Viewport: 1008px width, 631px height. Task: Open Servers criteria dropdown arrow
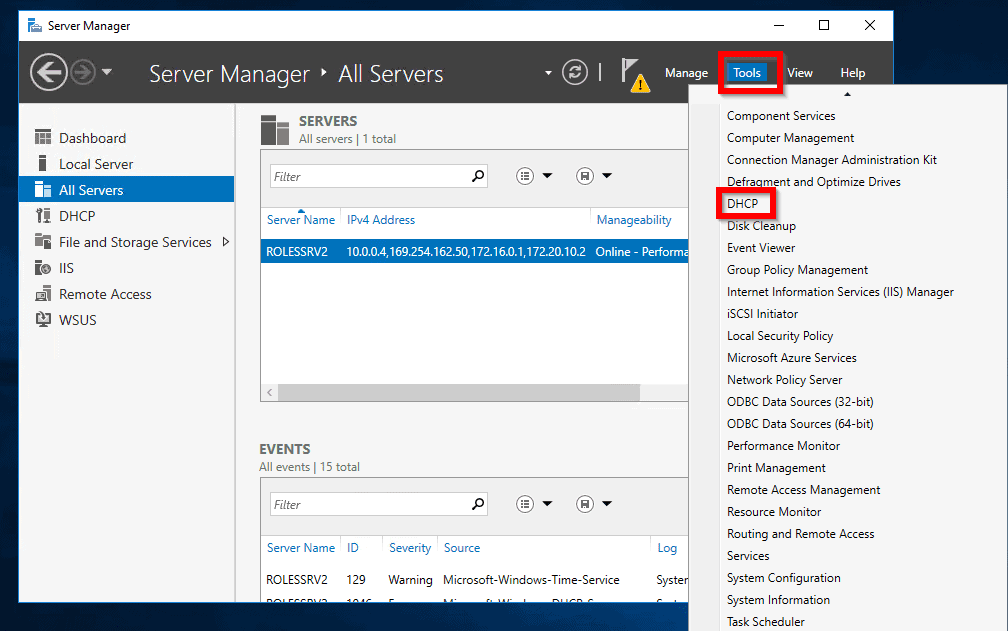coord(547,175)
